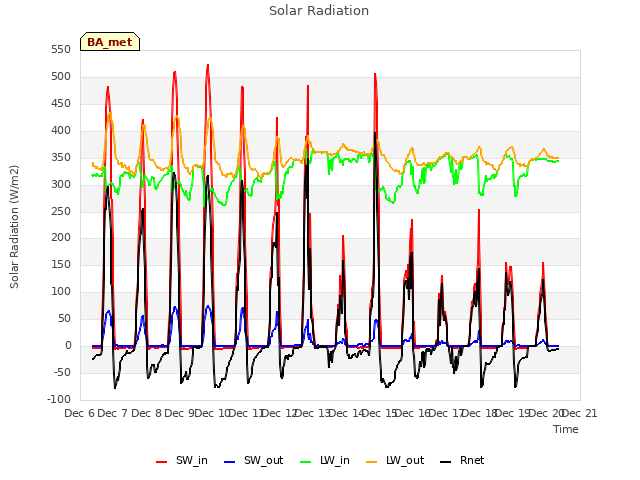The image size is (640, 480).
Task: Click the Dec 6 x-axis tick label
Action: click(79, 413)
